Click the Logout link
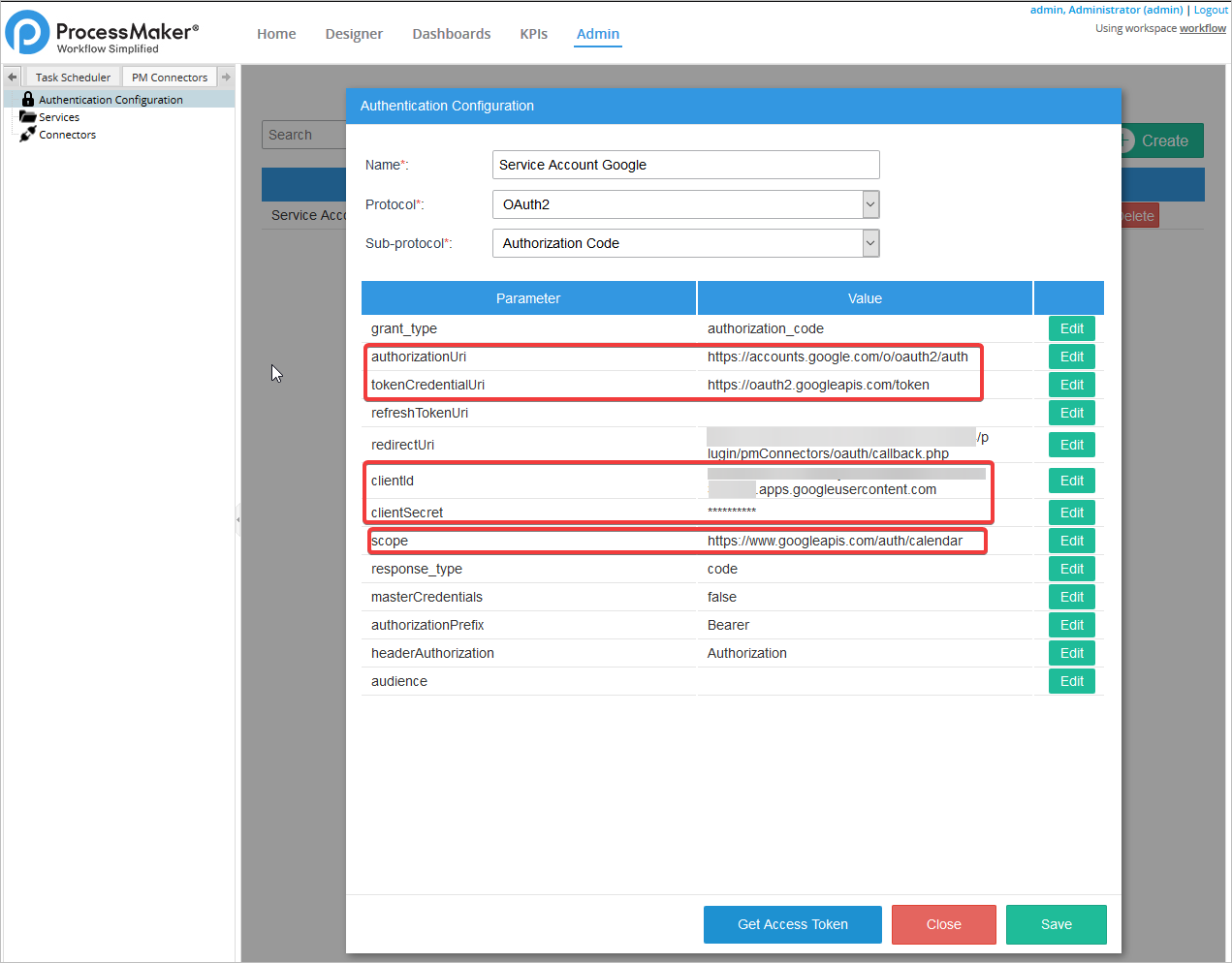Screen dimensions: 1232x963 [x=1211, y=10]
